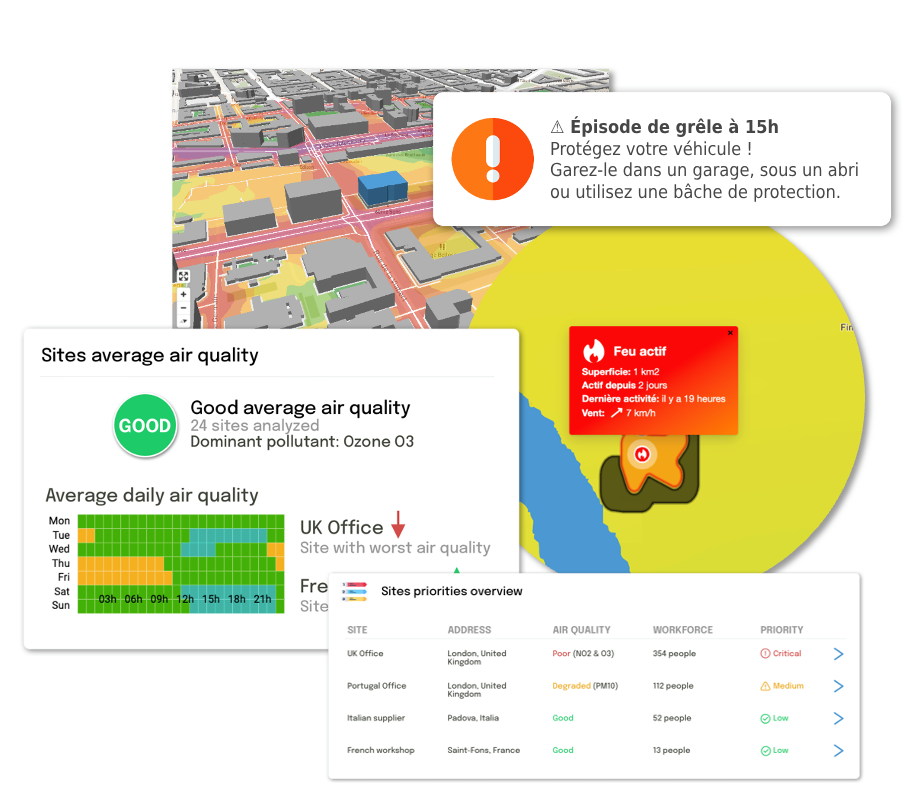Image resolution: width=904 pixels, height=794 pixels.
Task: Zoom out with the map minus button
Action: coord(183,308)
